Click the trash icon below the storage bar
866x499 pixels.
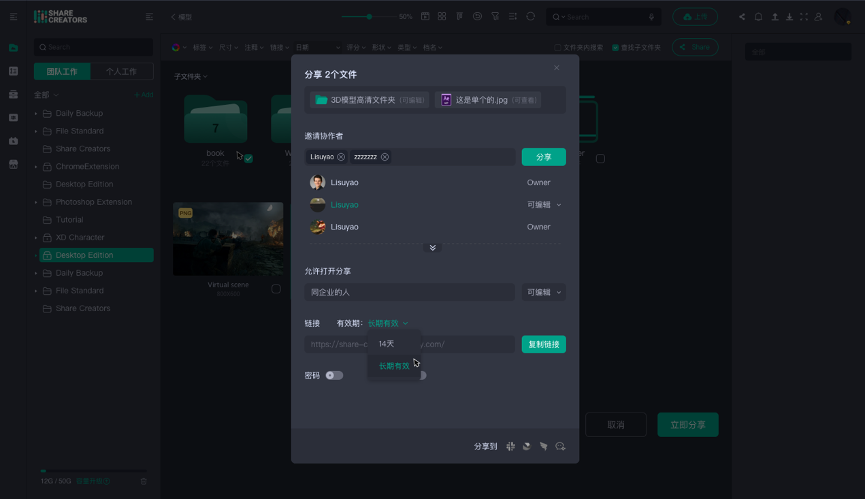[x=144, y=481]
